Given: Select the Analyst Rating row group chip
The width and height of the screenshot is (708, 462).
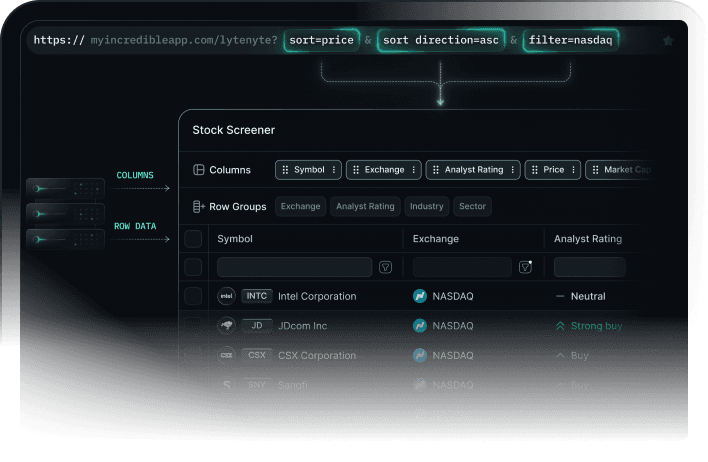Looking at the screenshot, I should click(x=365, y=206).
